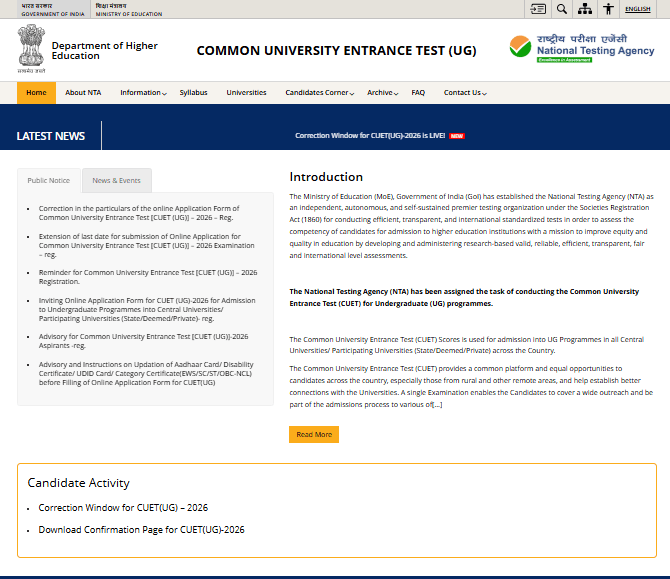Screen dimensions: 670x579
Task: Open Correction Window for CUET(UG) – 2026 link
Action: click(x=123, y=508)
